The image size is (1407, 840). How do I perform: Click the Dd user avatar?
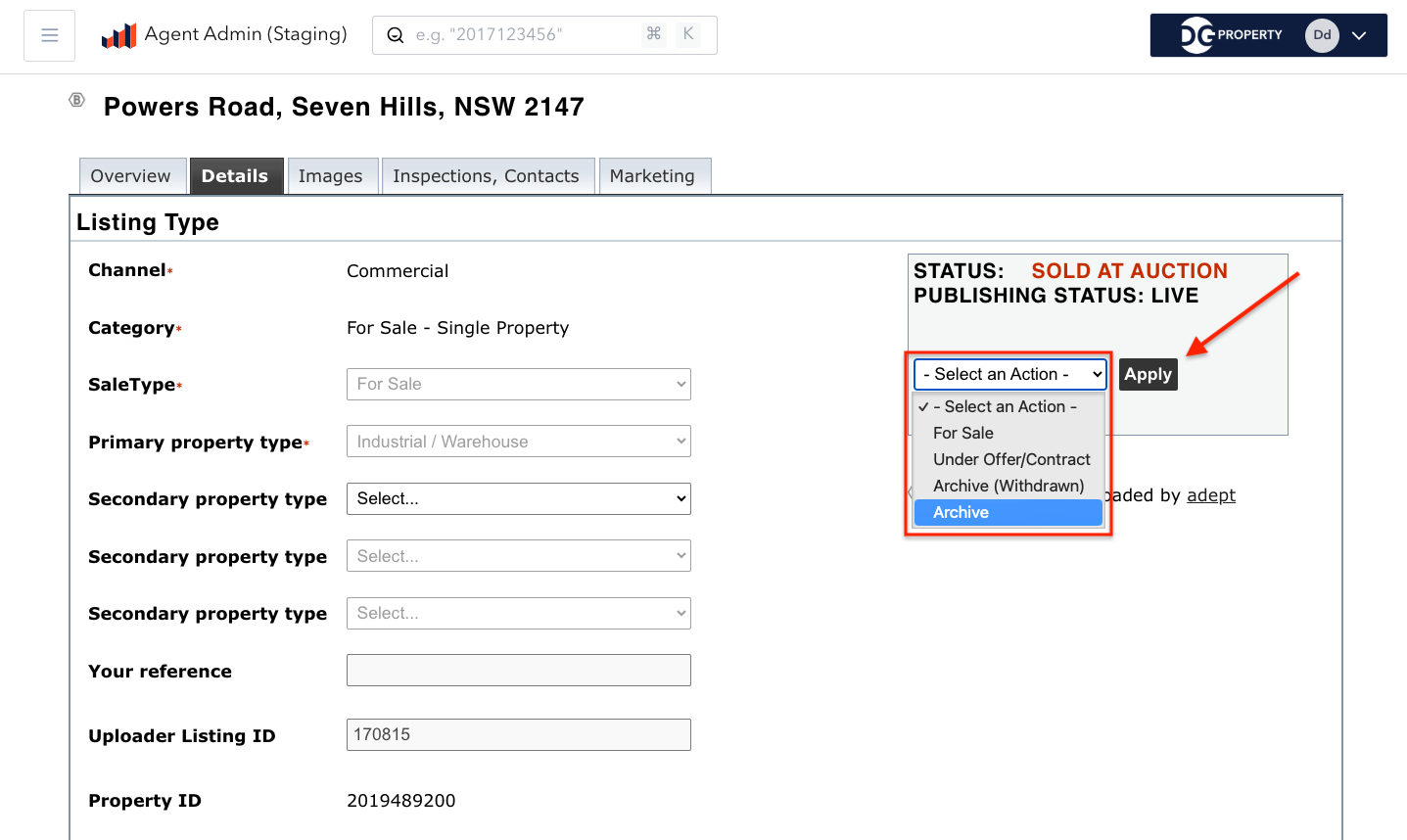[1322, 35]
